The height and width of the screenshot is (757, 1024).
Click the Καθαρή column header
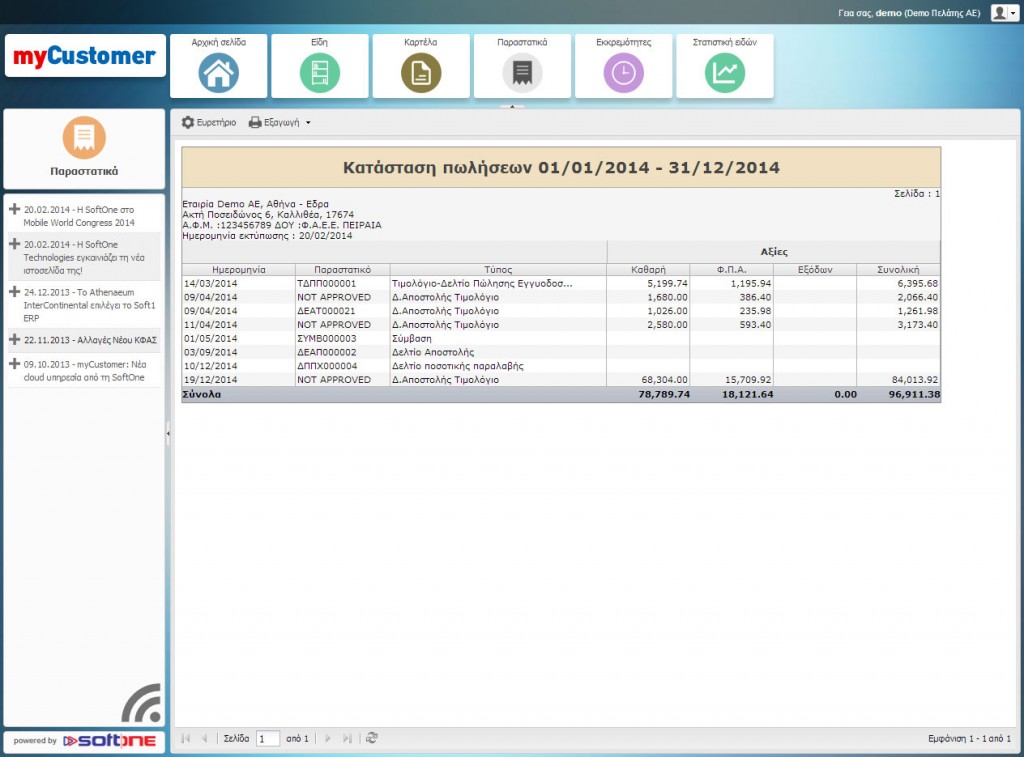(648, 270)
